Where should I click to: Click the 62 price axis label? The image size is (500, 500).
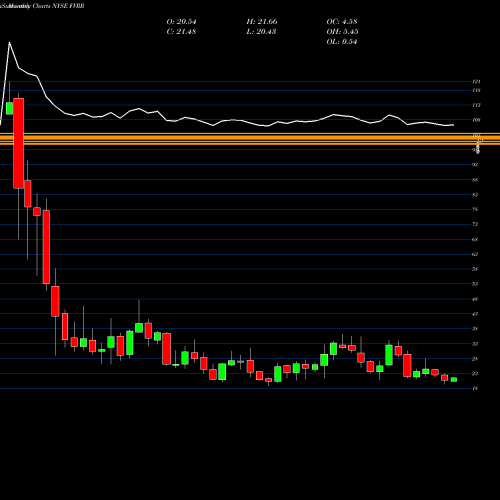tap(476, 254)
